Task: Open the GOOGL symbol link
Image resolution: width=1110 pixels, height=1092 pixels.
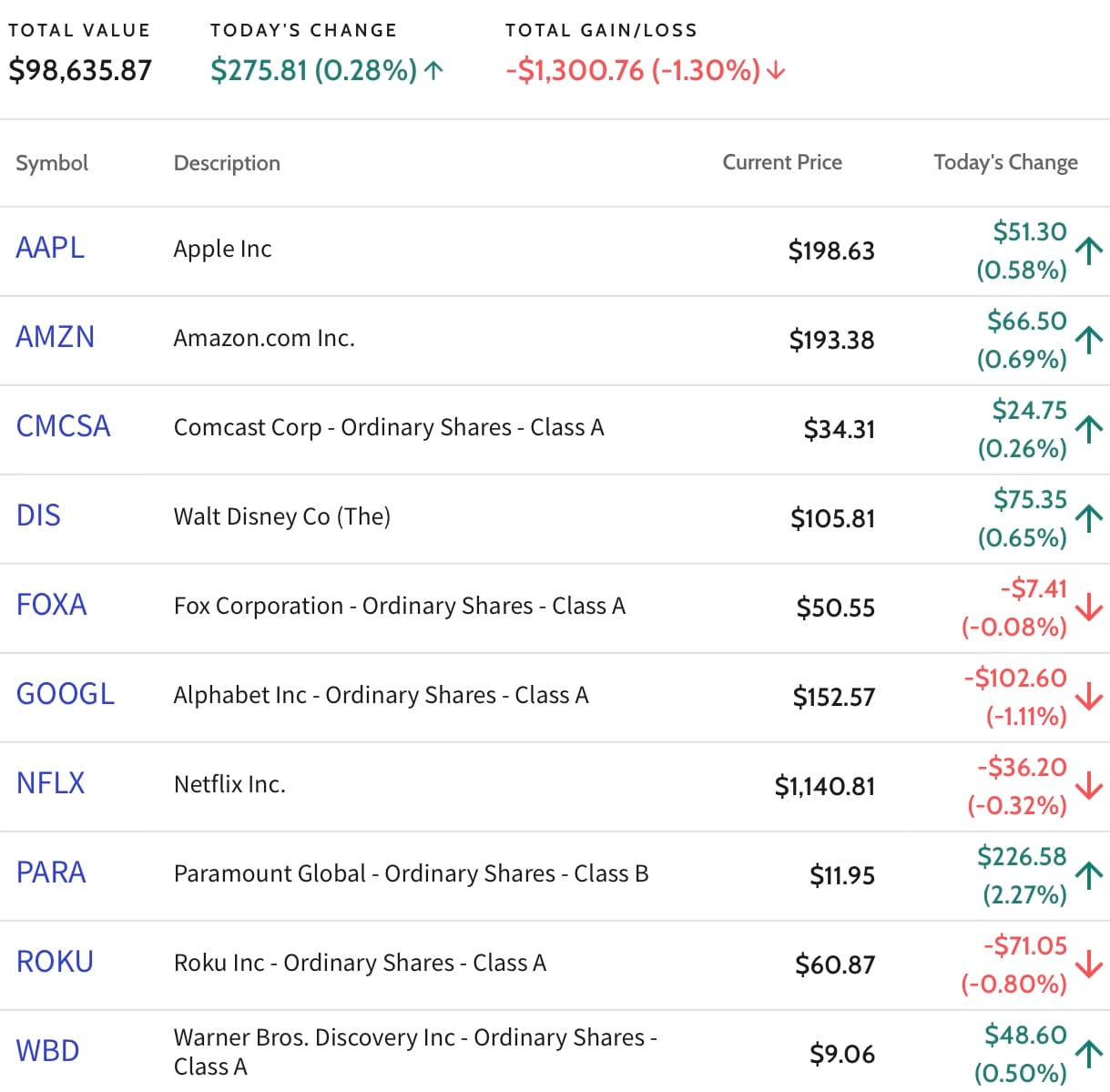Action: (66, 694)
